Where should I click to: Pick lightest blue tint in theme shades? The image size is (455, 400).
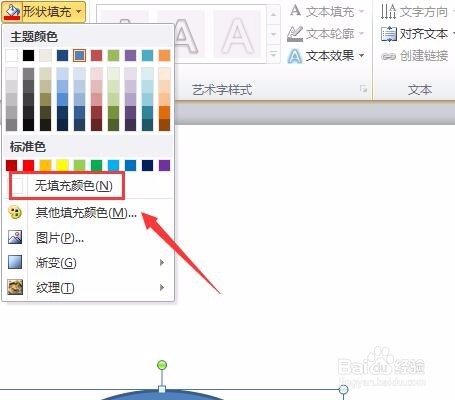[x=79, y=74]
